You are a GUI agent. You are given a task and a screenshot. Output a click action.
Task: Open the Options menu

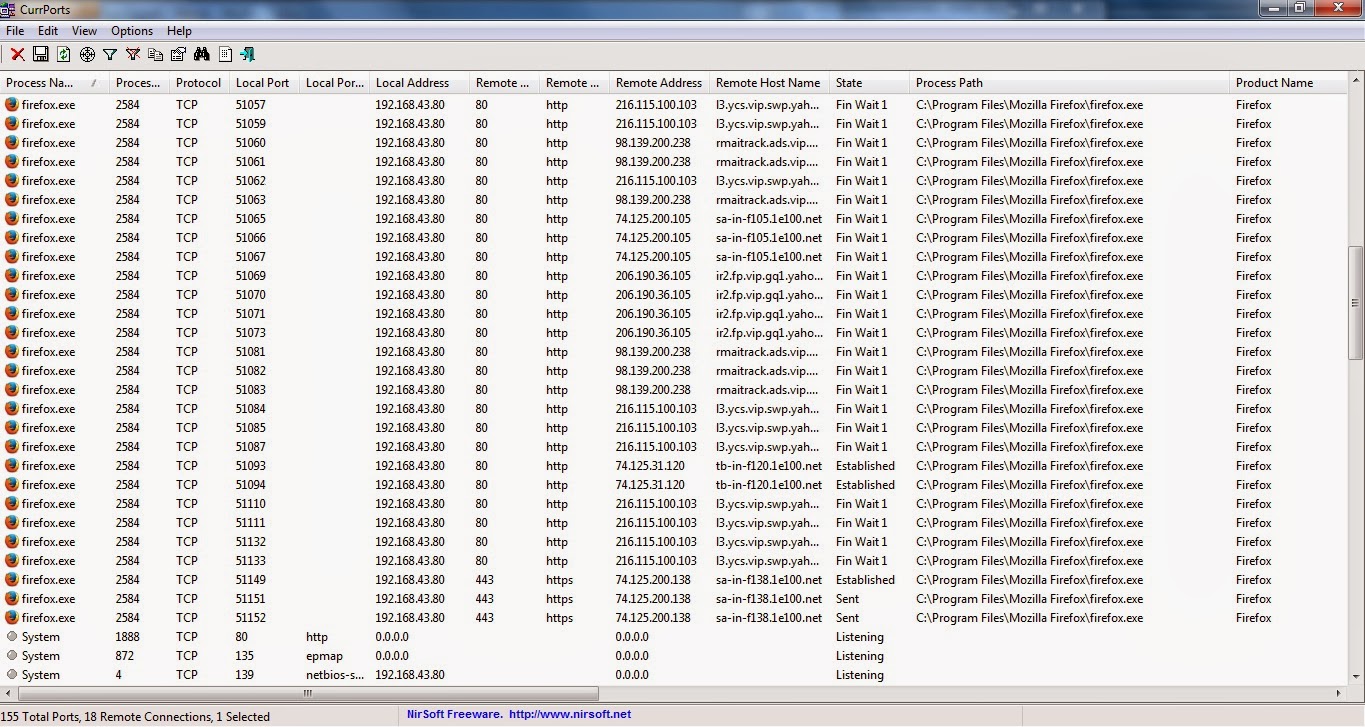[132, 31]
